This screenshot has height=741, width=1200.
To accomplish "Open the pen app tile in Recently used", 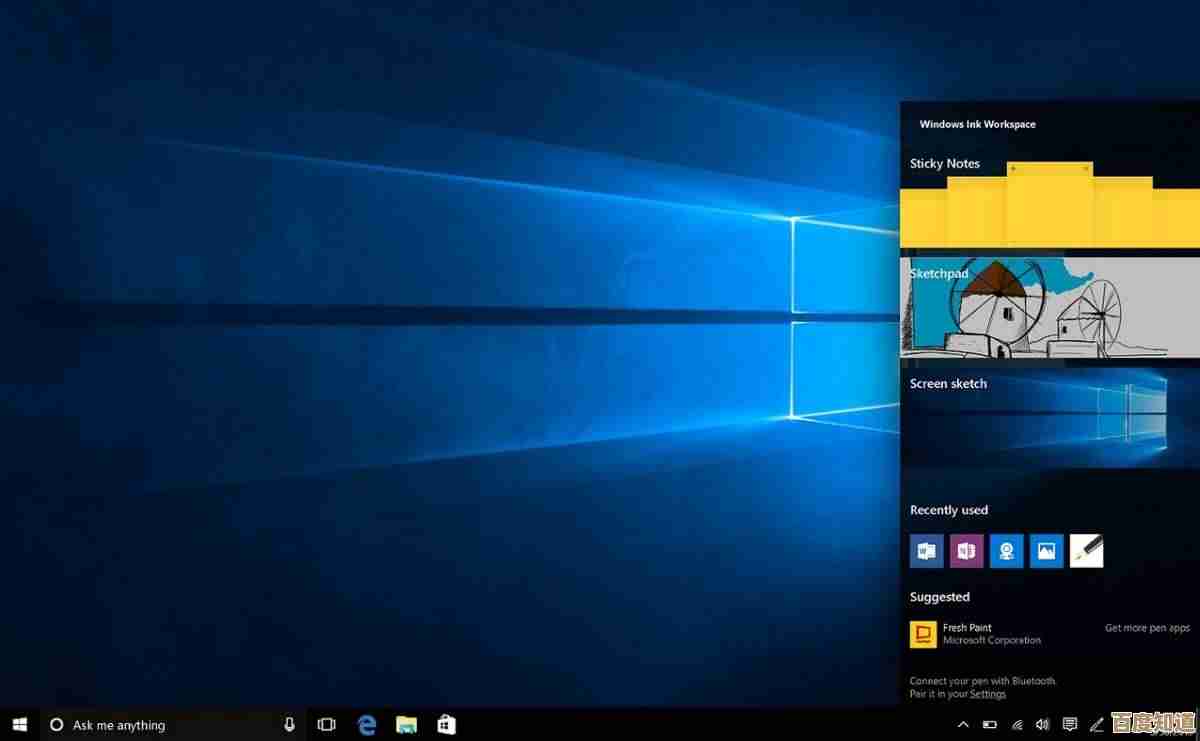I will (1086, 551).
